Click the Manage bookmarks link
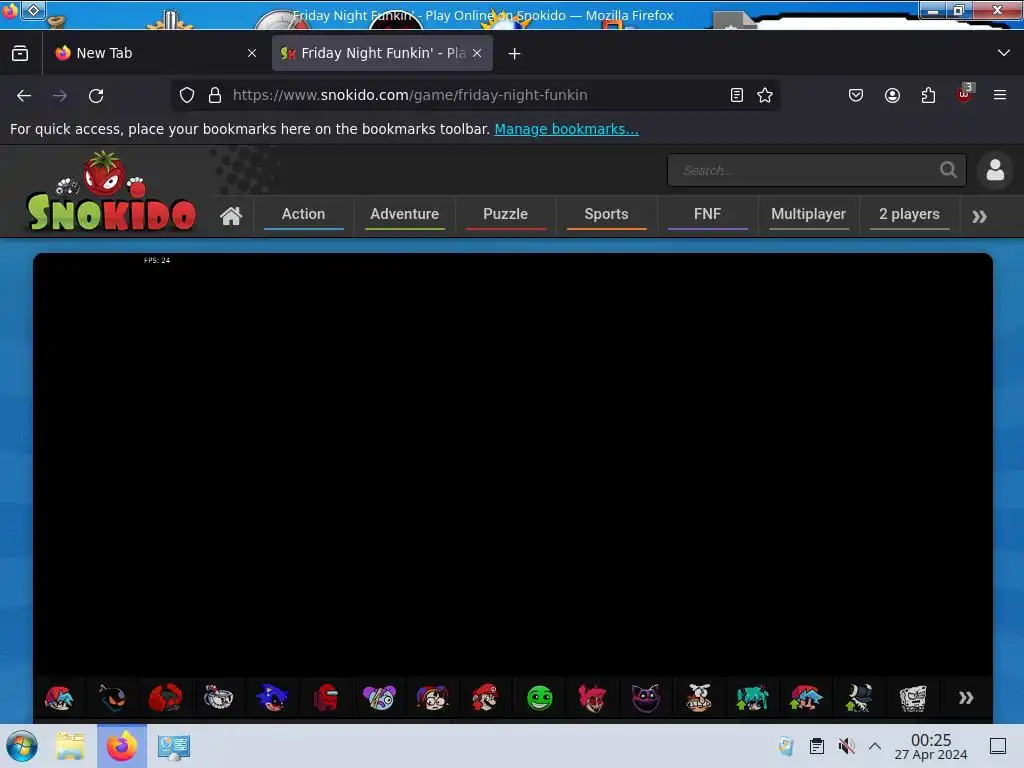Viewport: 1024px width, 768px height. pos(566,129)
